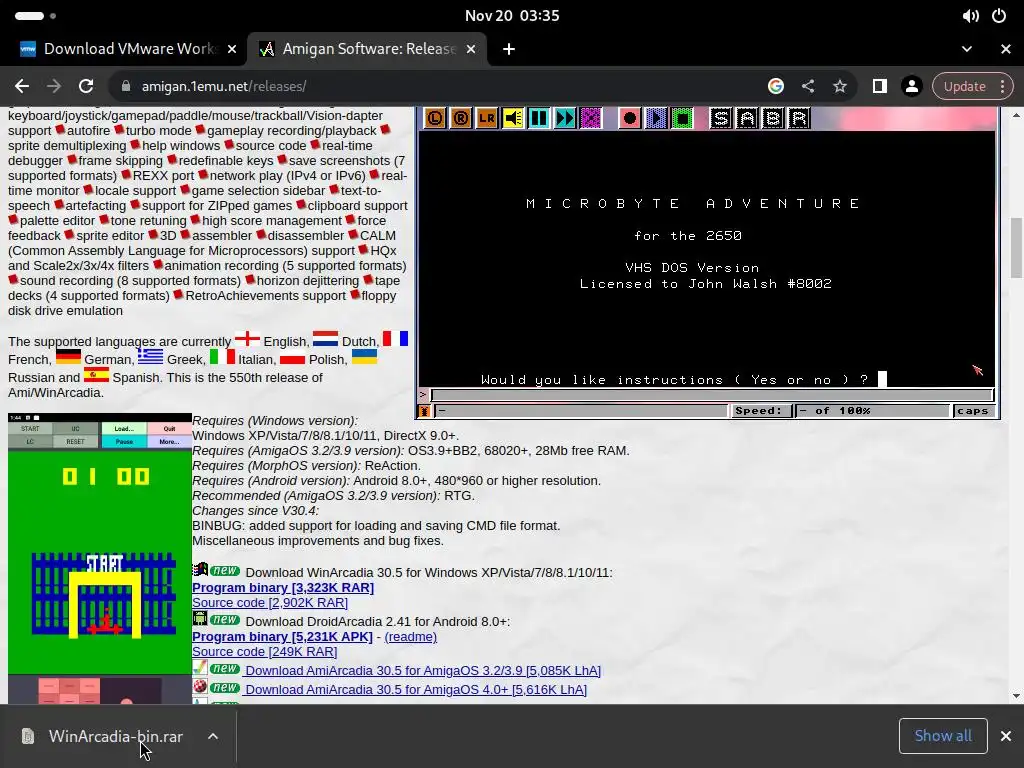
Task: Click the Google icon in address bar
Action: (776, 86)
